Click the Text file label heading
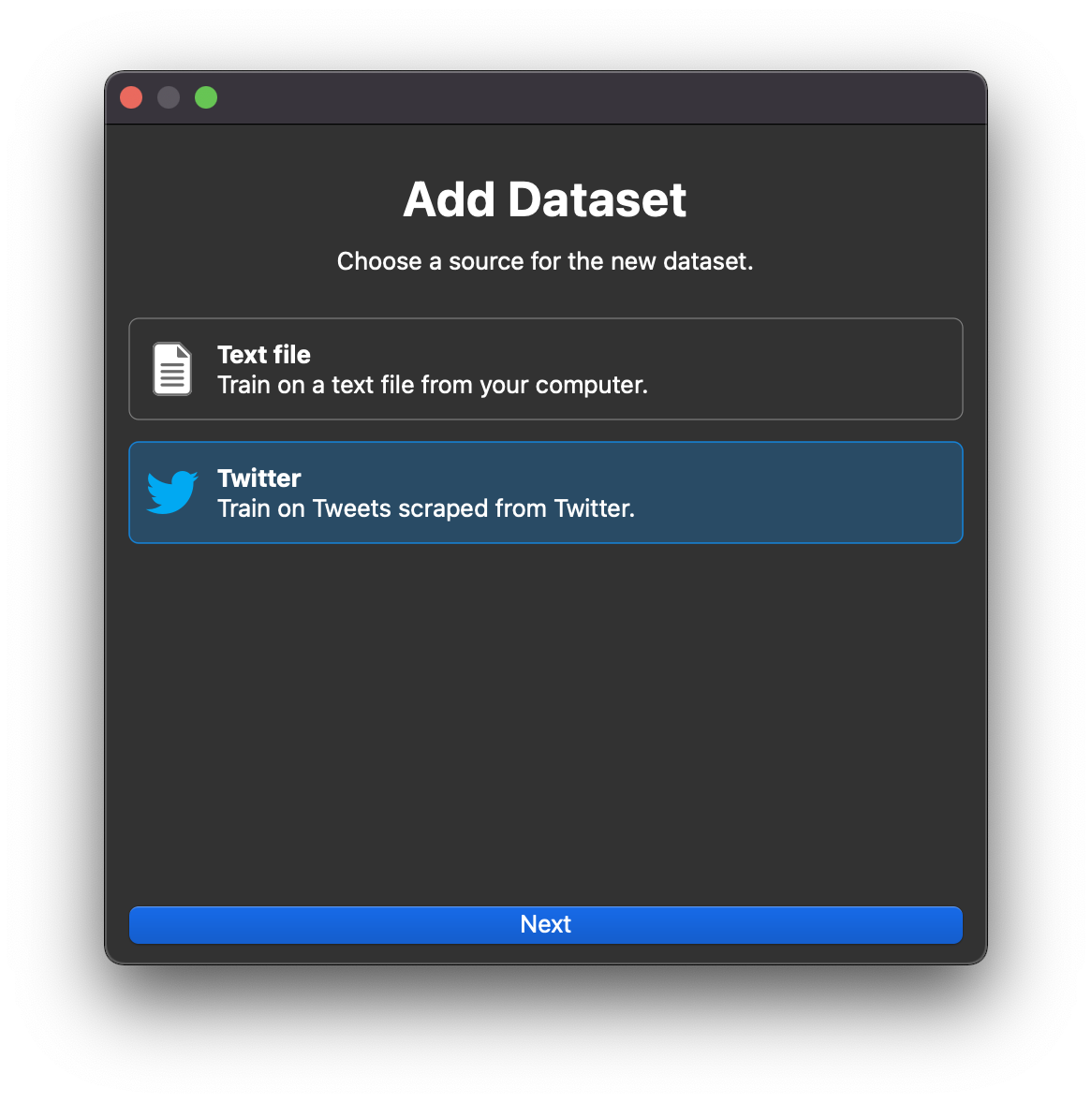Image resolution: width=1092 pixels, height=1103 pixels. [263, 355]
